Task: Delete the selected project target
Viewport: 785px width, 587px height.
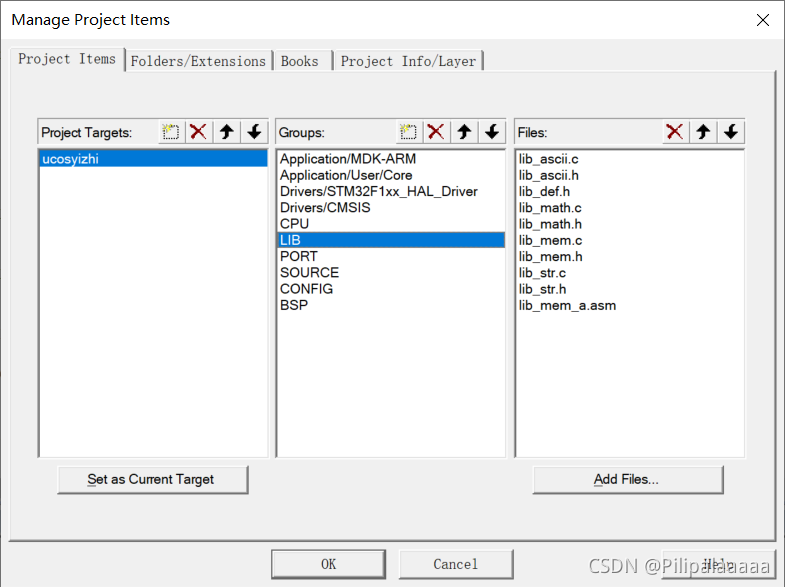Action: [x=199, y=132]
